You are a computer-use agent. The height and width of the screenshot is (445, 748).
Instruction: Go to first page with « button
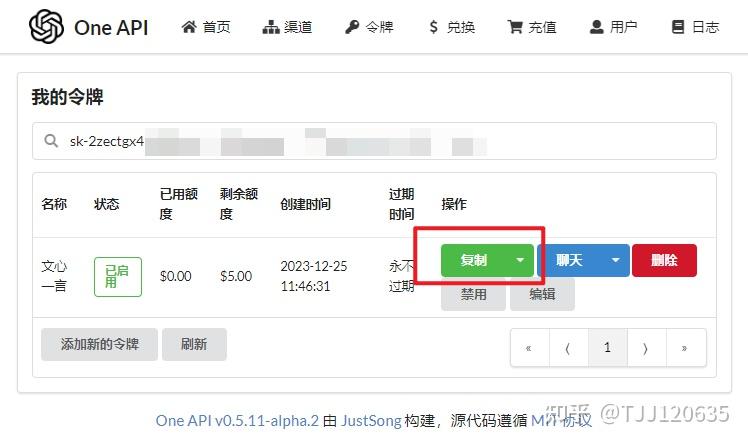pyautogui.click(x=530, y=348)
